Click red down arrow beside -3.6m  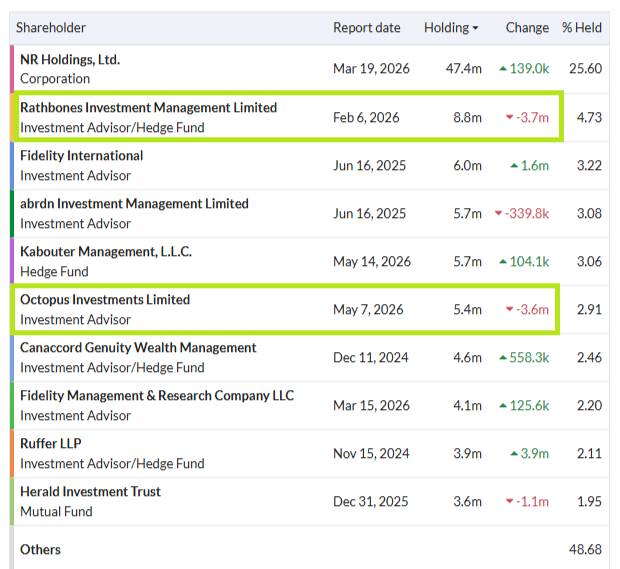tap(510, 309)
